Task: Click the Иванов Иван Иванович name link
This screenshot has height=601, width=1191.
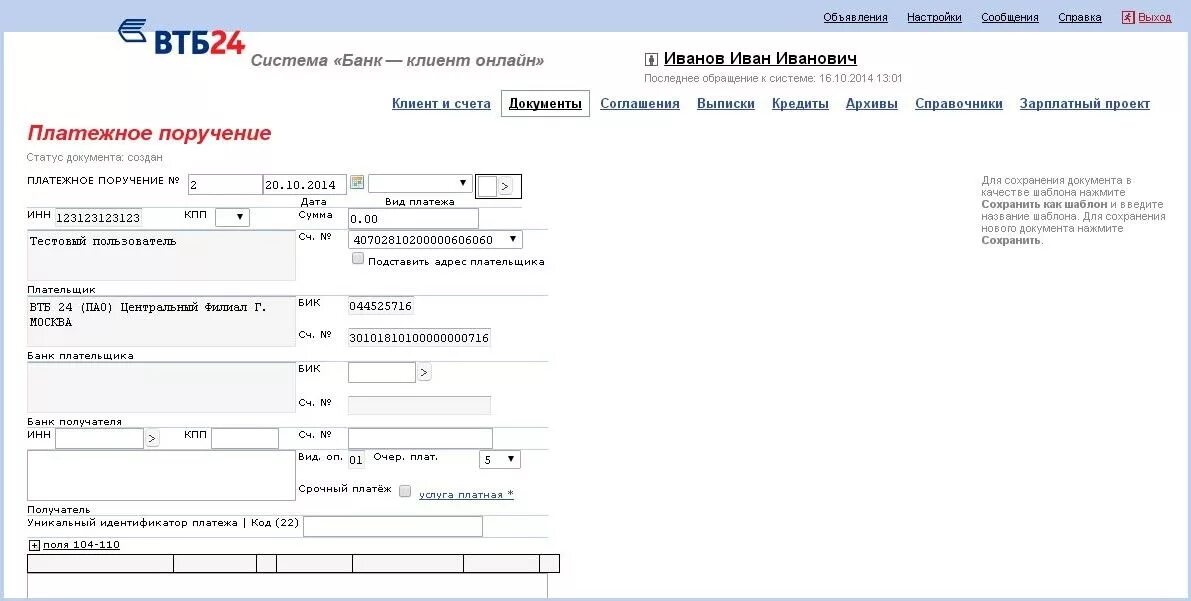Action: pos(760,59)
